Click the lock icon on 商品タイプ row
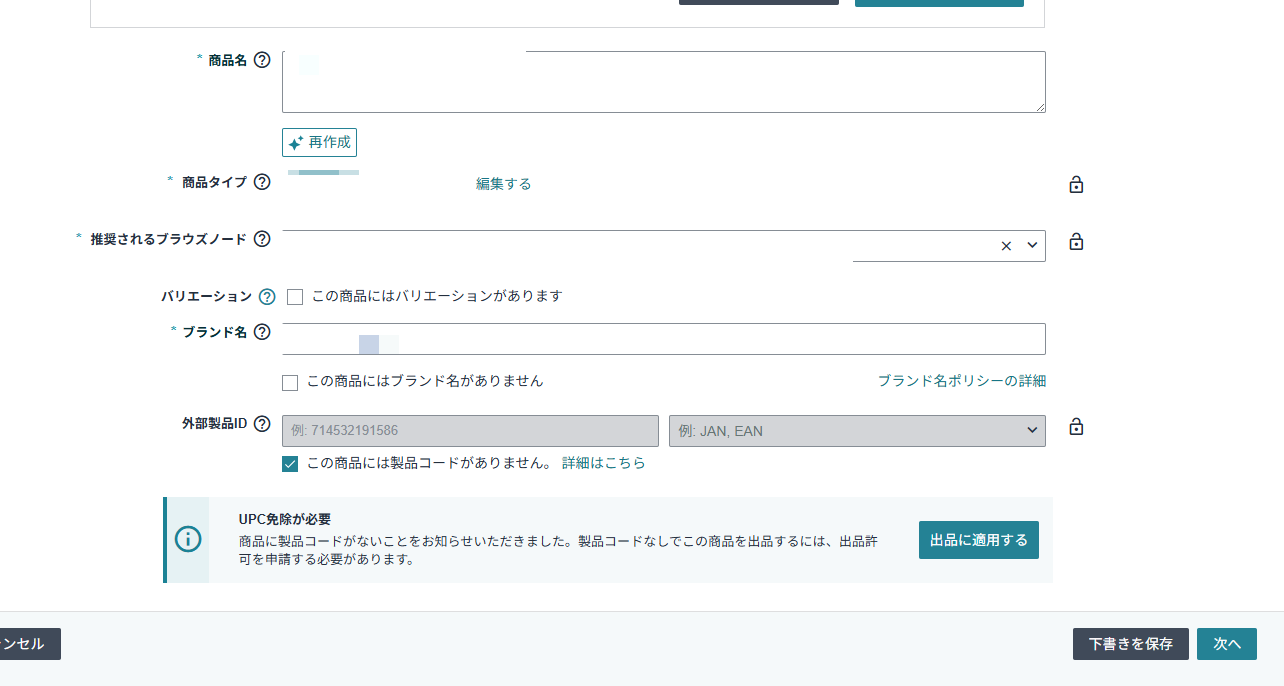Image resolution: width=1284 pixels, height=686 pixels. pyautogui.click(x=1076, y=185)
